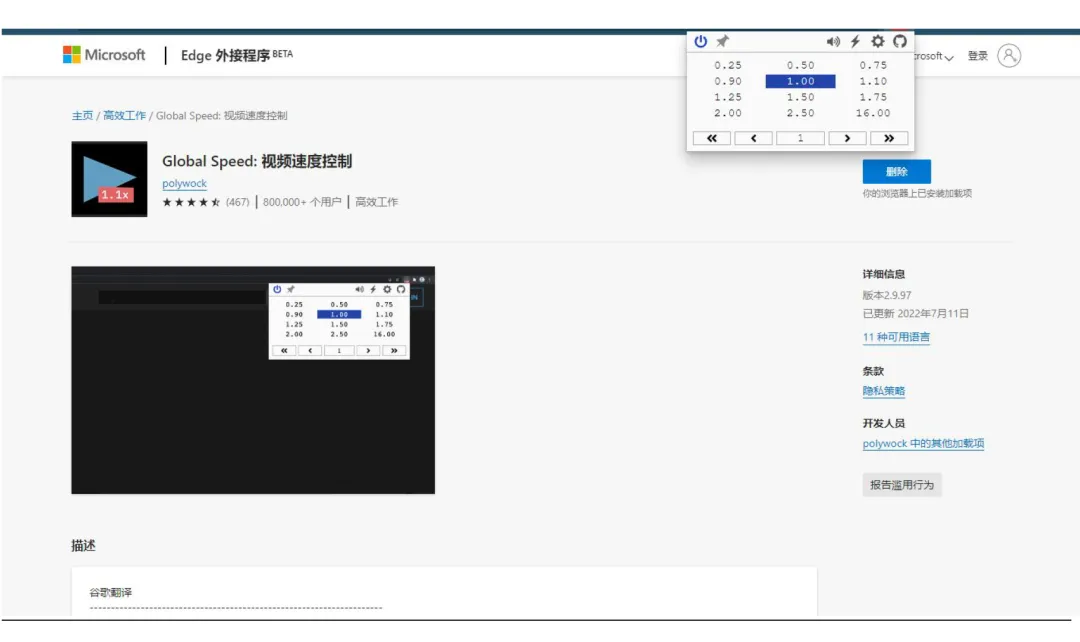The width and height of the screenshot is (1080, 642).
Task: Click 谷歌翻译 text in description
Action: (x=110, y=592)
